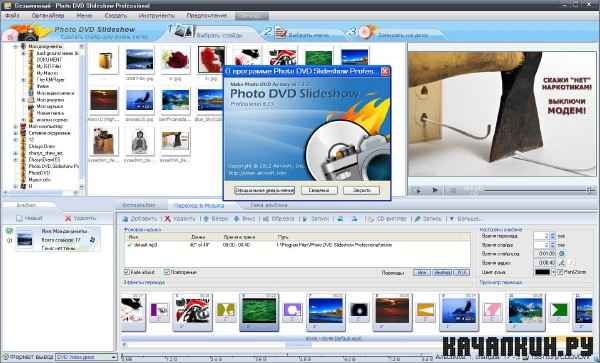This screenshot has width=600, height=363.
Task: Click step 2 Choose menu icon
Action: pyautogui.click(x=280, y=32)
